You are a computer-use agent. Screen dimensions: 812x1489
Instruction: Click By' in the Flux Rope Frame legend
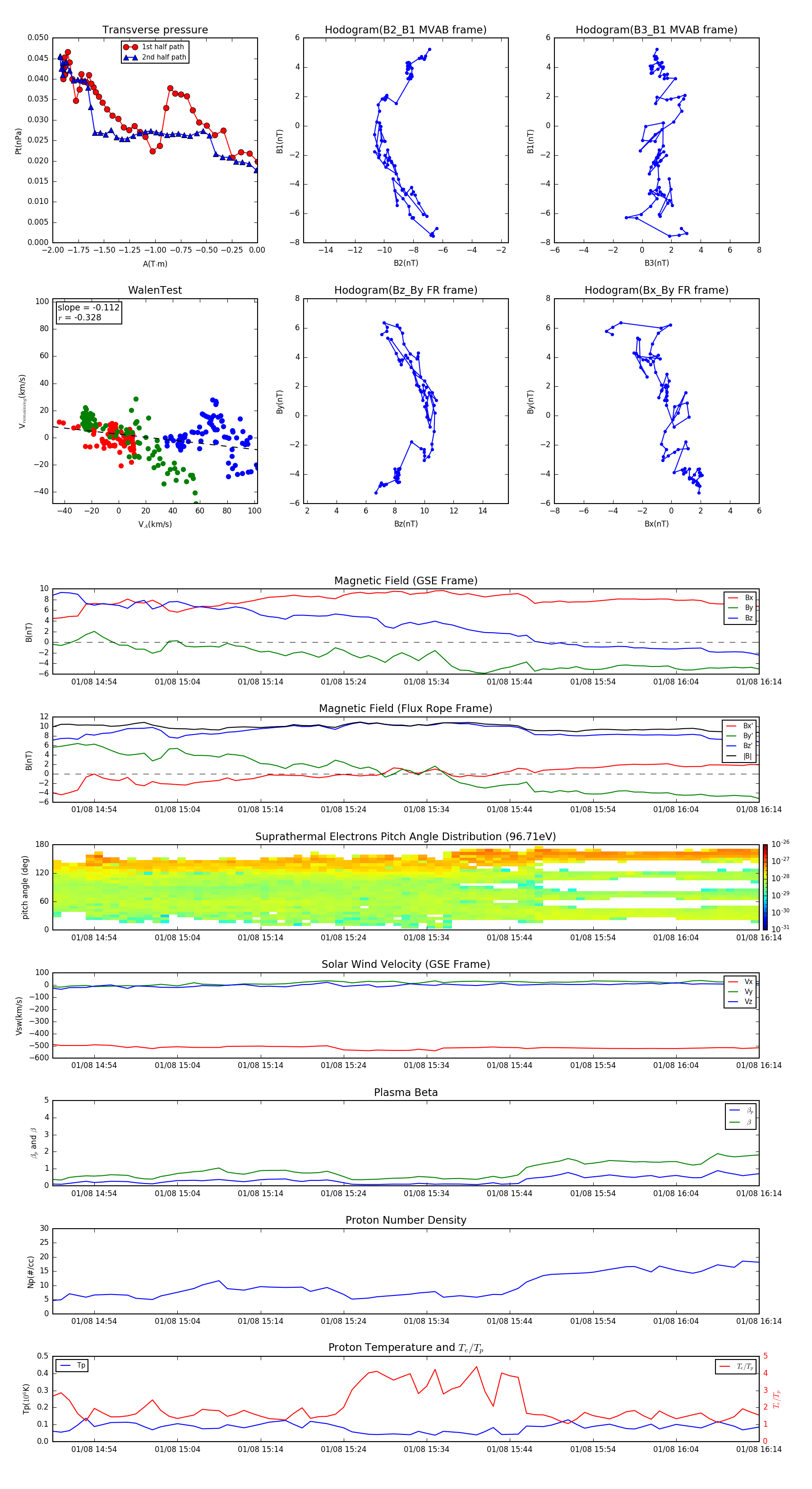740,736
